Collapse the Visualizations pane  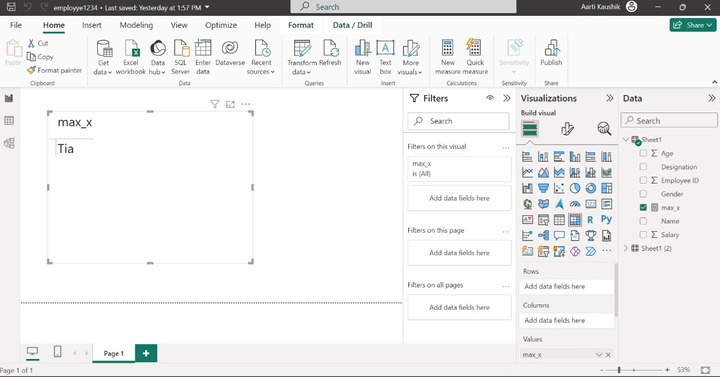point(609,98)
